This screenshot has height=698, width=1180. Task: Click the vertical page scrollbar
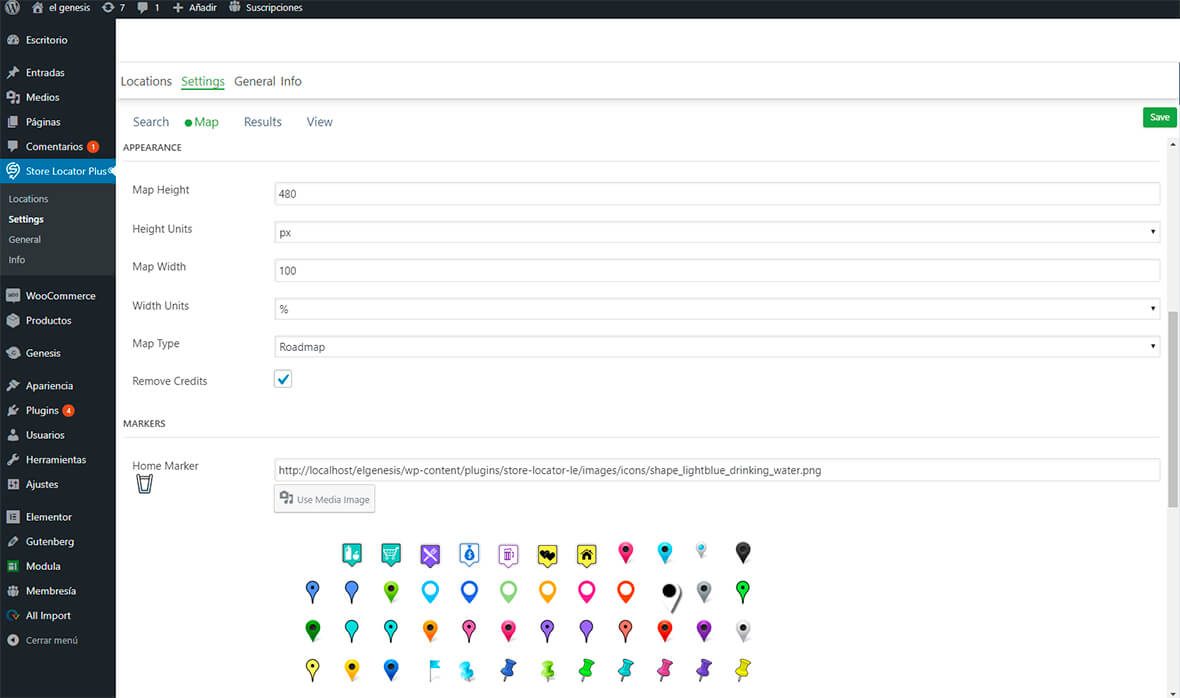coord(1172,410)
